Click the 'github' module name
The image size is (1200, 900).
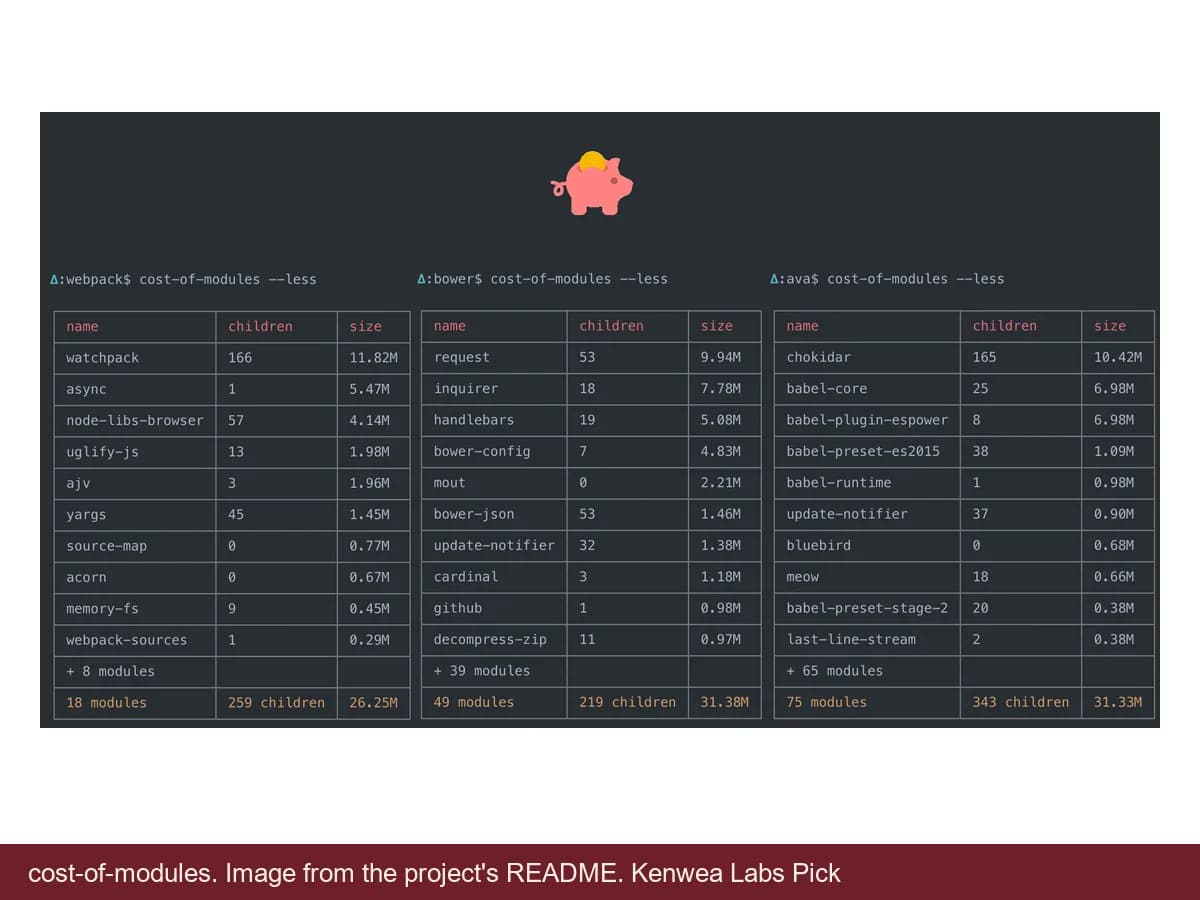[x=458, y=608]
